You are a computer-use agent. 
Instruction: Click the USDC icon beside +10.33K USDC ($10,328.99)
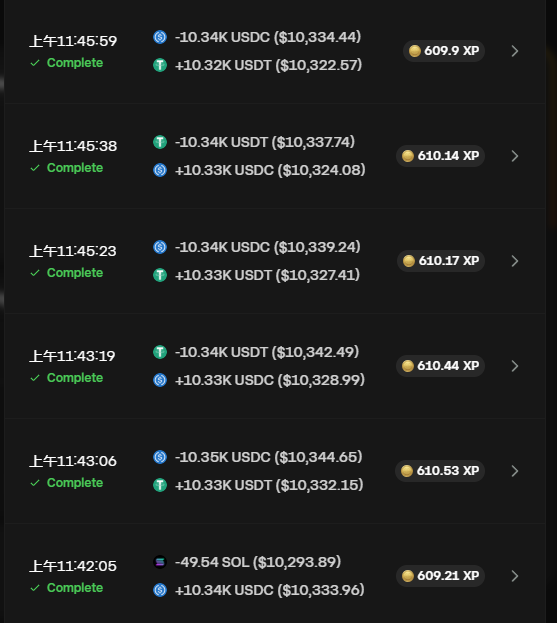pos(160,380)
